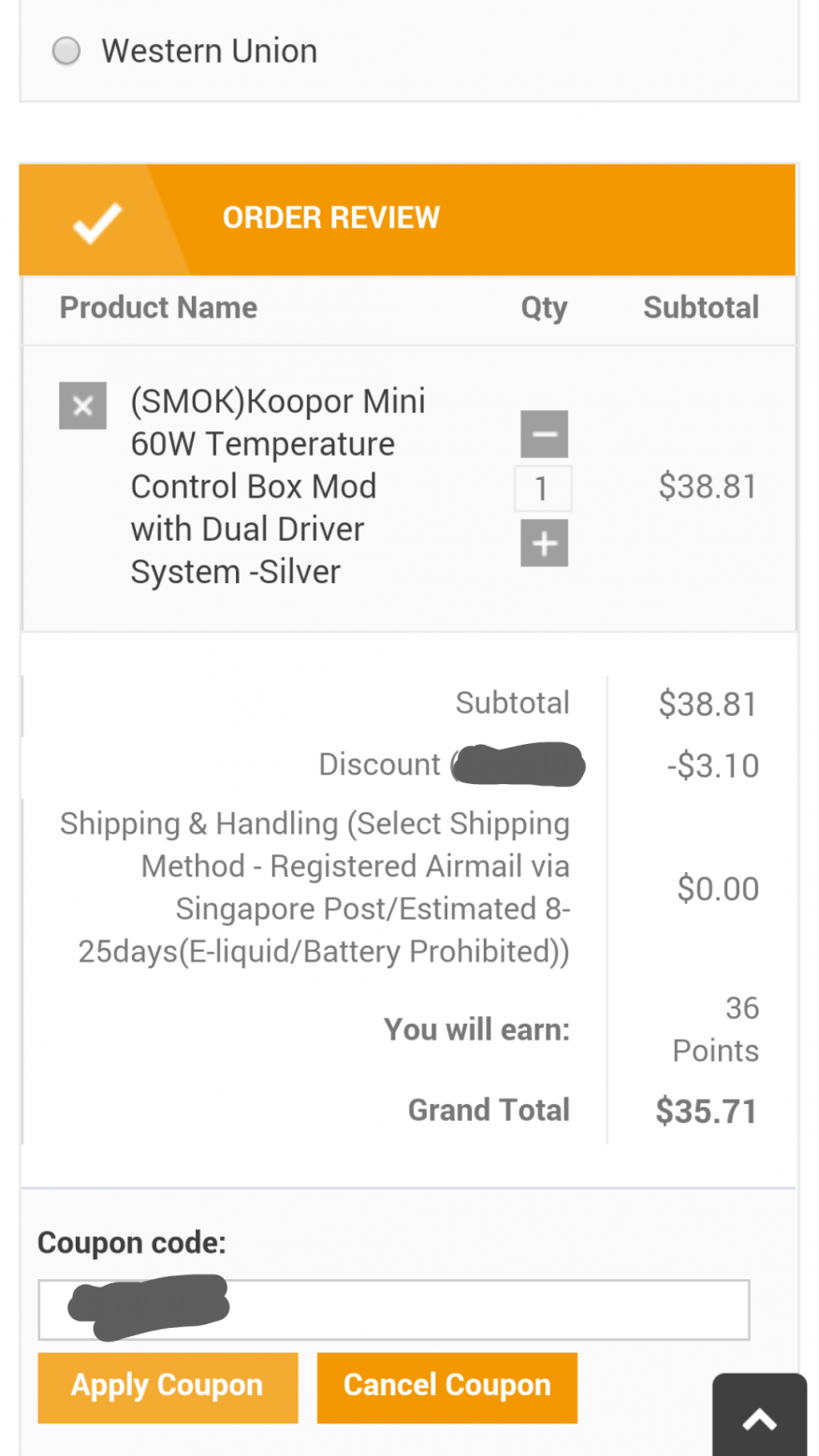The height and width of the screenshot is (1456, 819).
Task: Click the quantity input box
Action: (x=542, y=488)
